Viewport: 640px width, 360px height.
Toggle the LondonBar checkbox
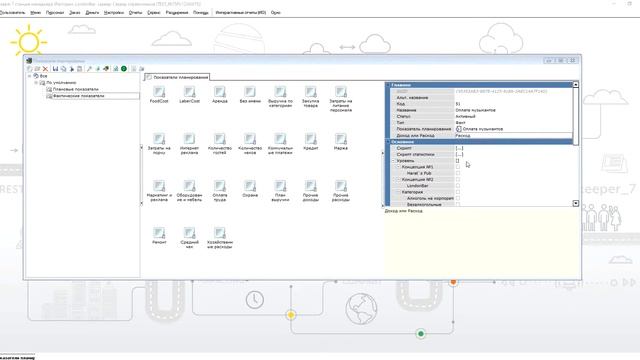tap(458, 186)
